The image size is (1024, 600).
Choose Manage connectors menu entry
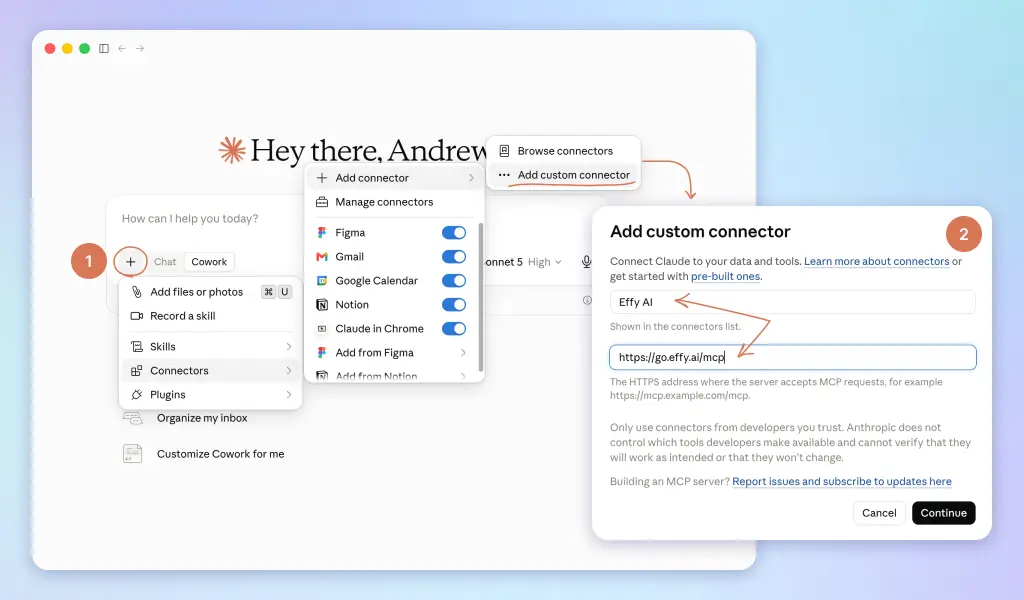click(394, 202)
